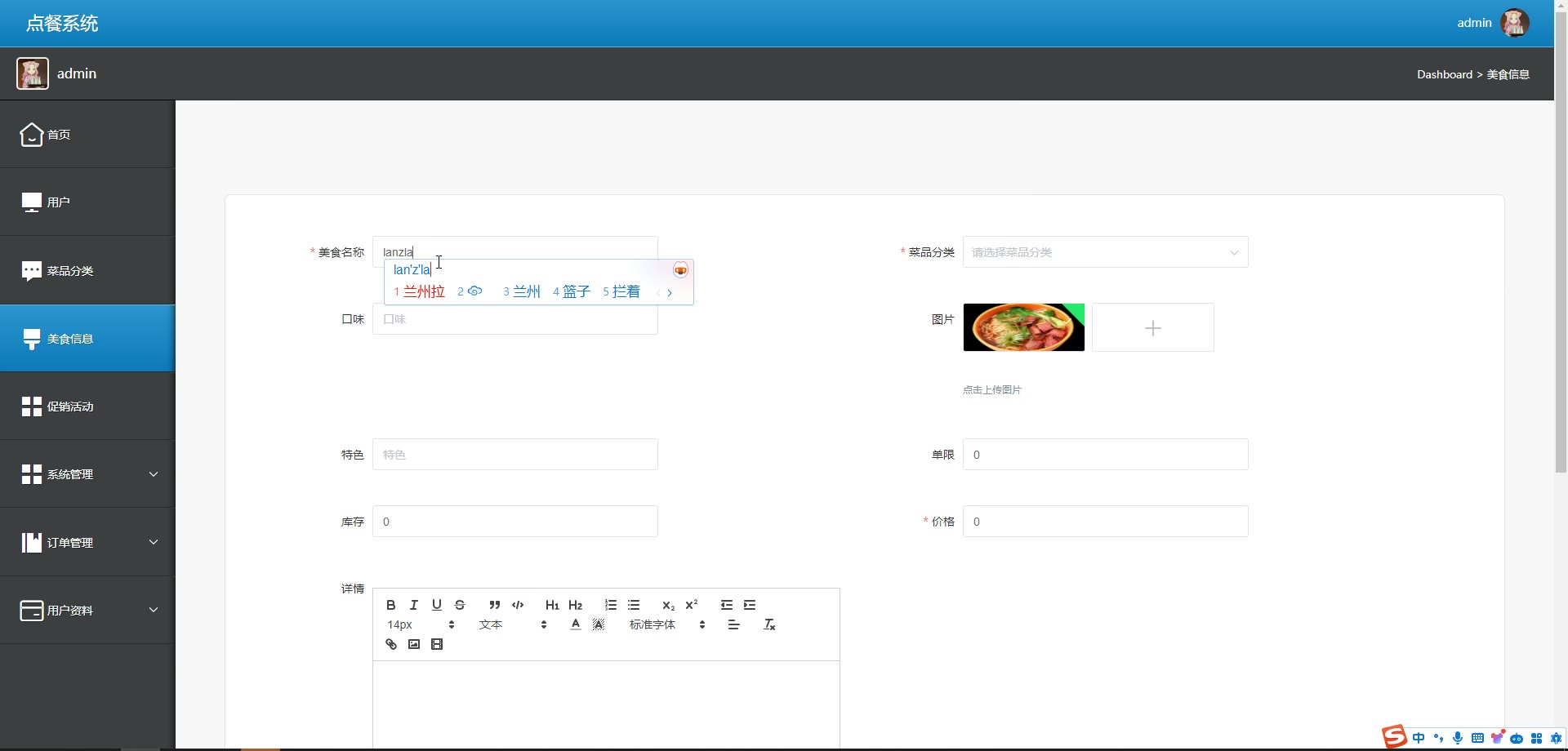1568x751 pixels.
Task: Open the 标准字体 font family dropdown
Action: [666, 624]
